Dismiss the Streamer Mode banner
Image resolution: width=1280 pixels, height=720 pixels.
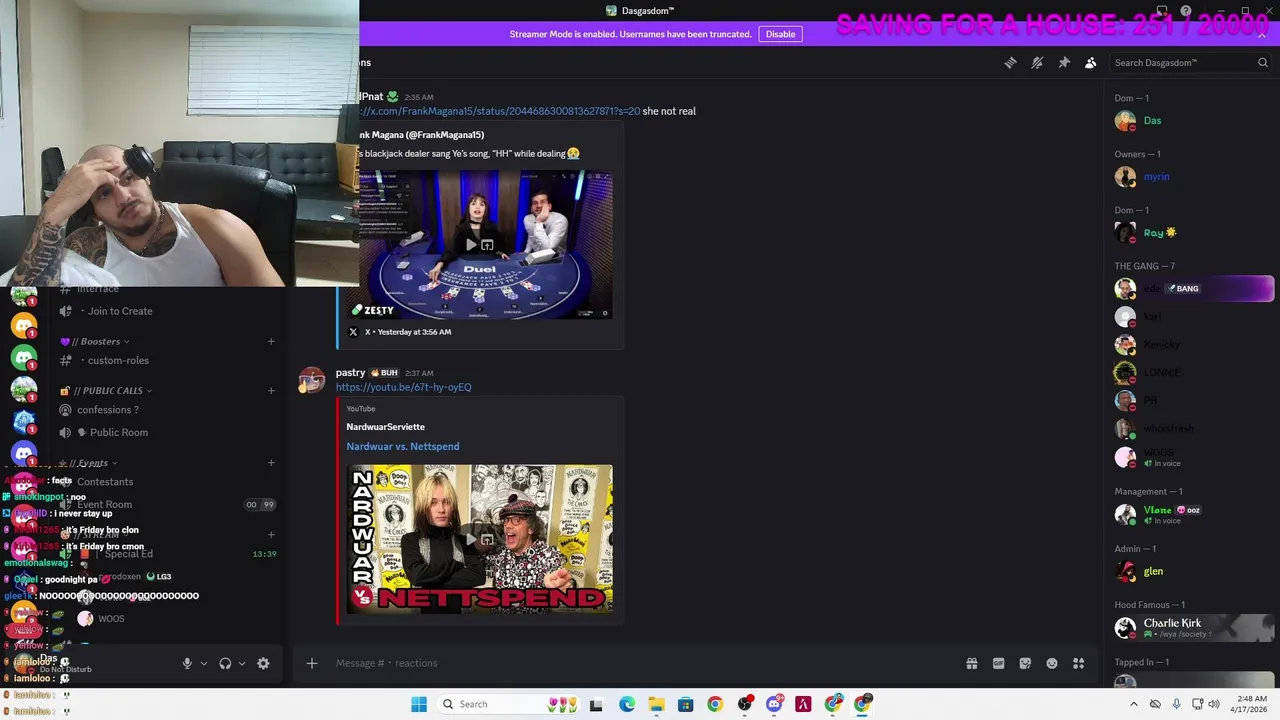[x=1262, y=35]
